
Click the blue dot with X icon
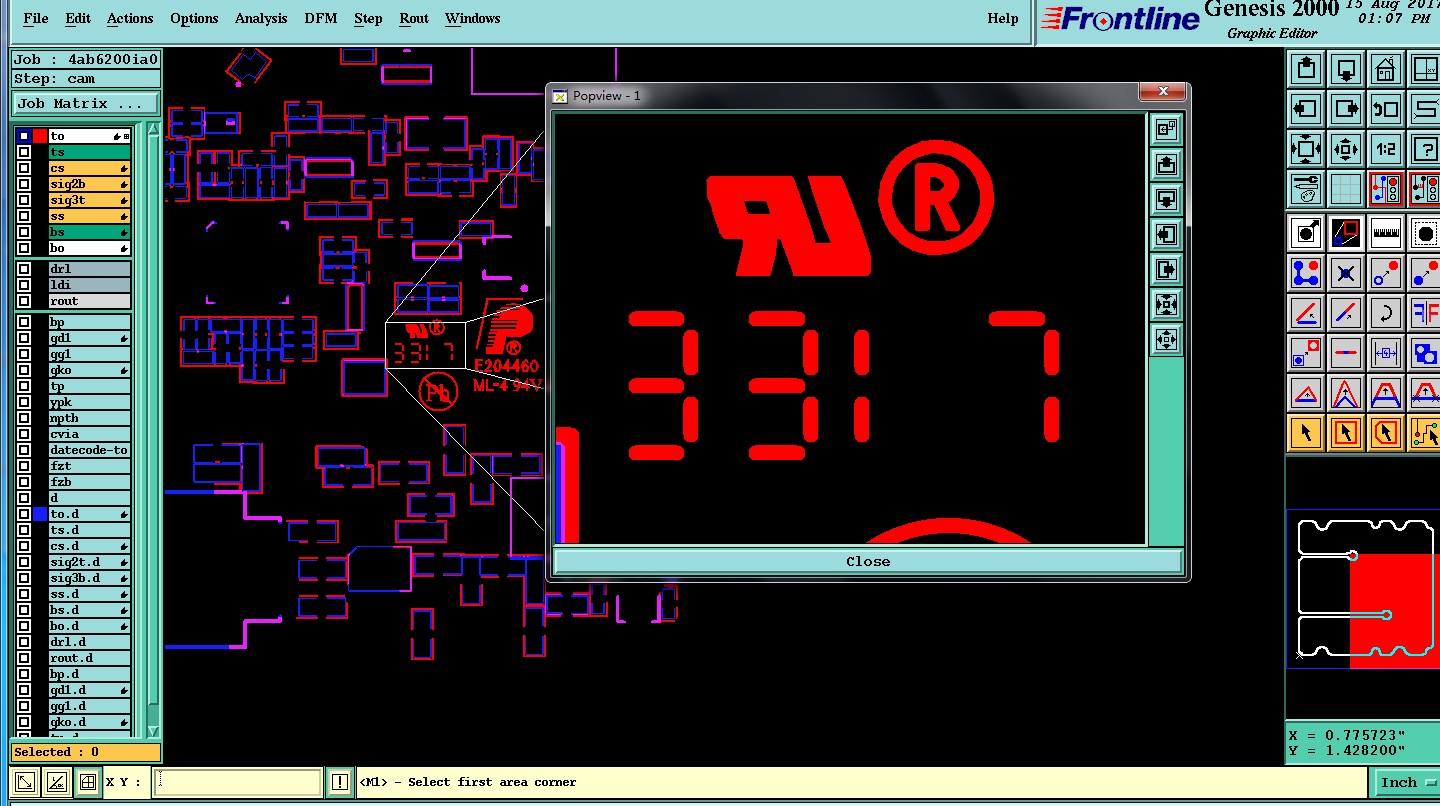pos(1346,273)
